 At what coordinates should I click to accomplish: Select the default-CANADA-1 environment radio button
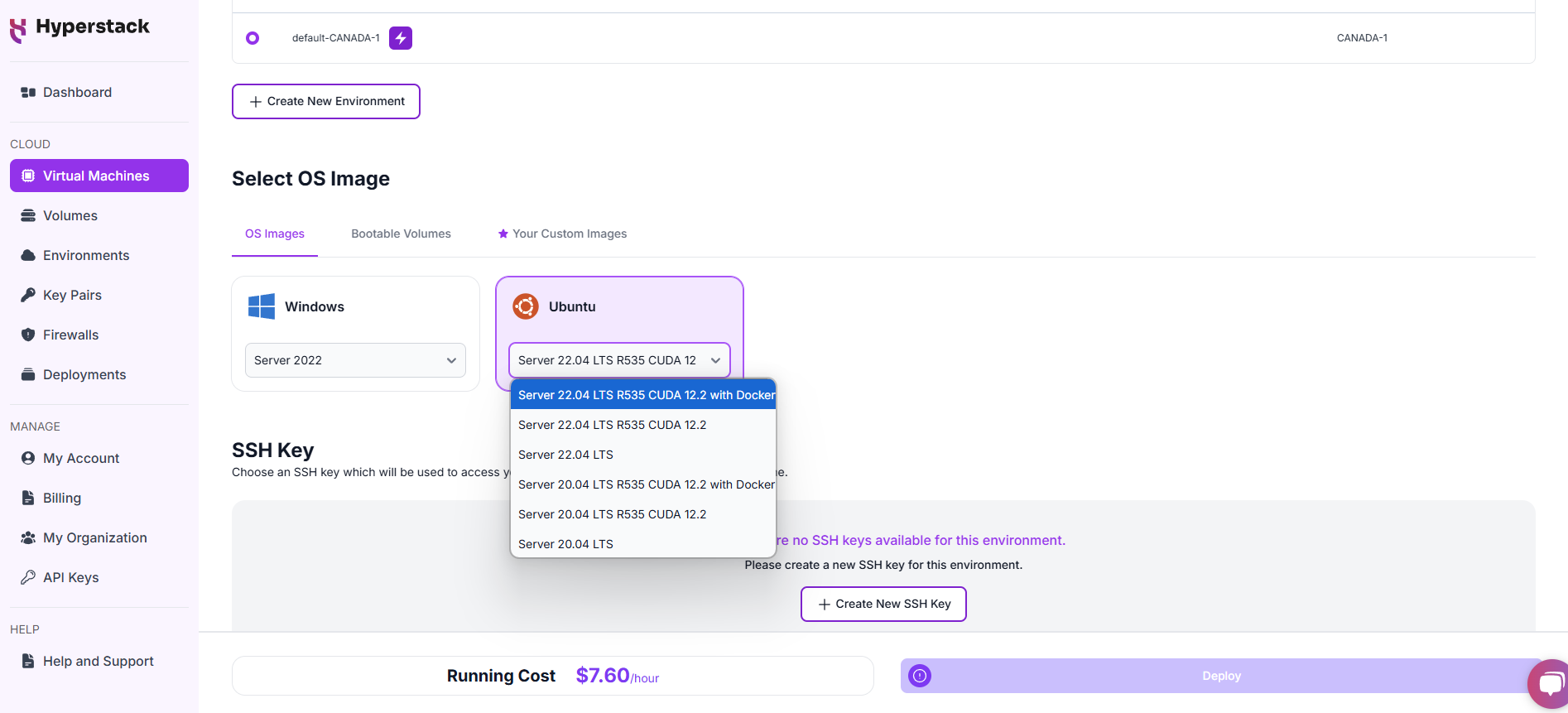pyautogui.click(x=253, y=38)
